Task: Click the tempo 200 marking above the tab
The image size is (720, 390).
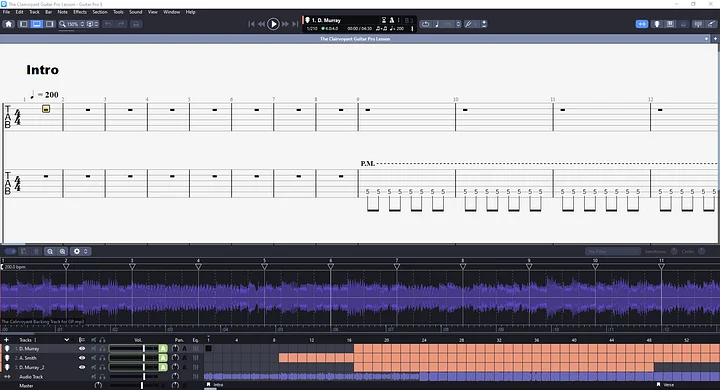Action: click(44, 95)
